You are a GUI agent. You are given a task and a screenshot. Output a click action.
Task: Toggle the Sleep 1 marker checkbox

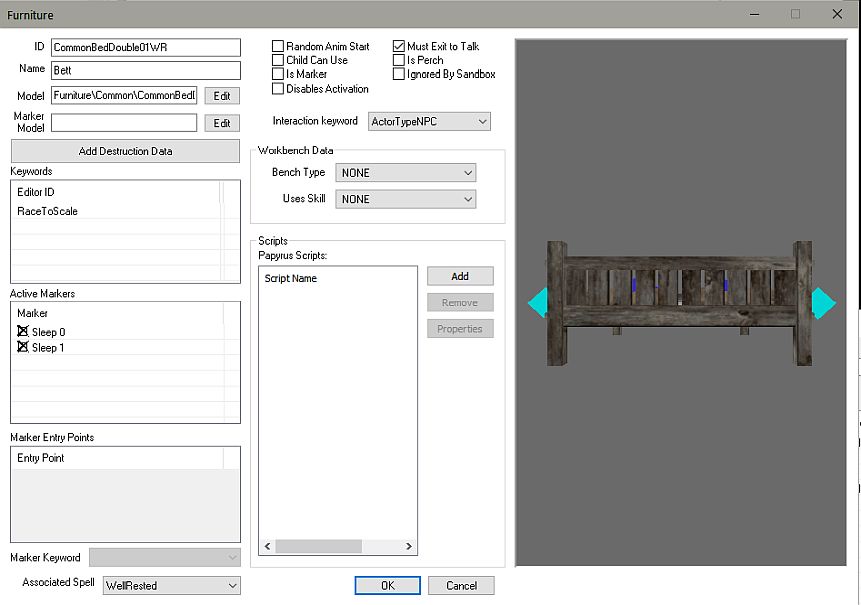23,348
